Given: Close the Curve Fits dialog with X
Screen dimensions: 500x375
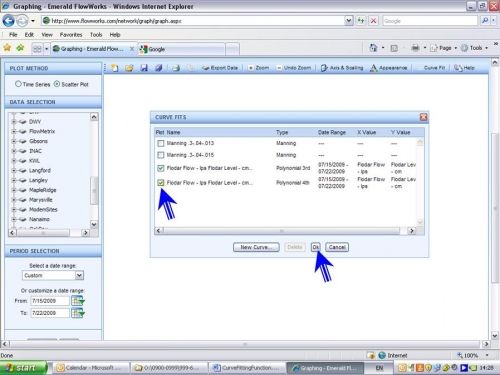Looking at the screenshot, I should [423, 117].
